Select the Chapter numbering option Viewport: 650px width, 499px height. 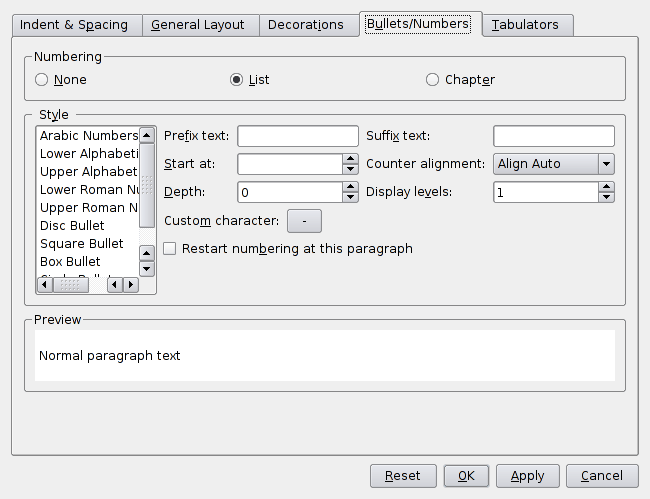(432, 80)
